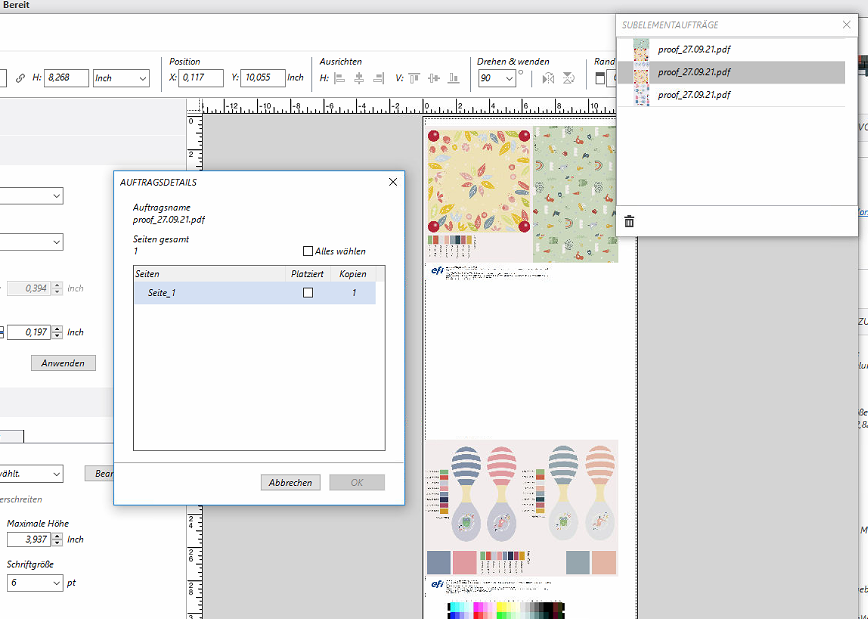Click the Abbrechen button in Auftragsdetails
The image size is (868, 619).
tap(290, 482)
